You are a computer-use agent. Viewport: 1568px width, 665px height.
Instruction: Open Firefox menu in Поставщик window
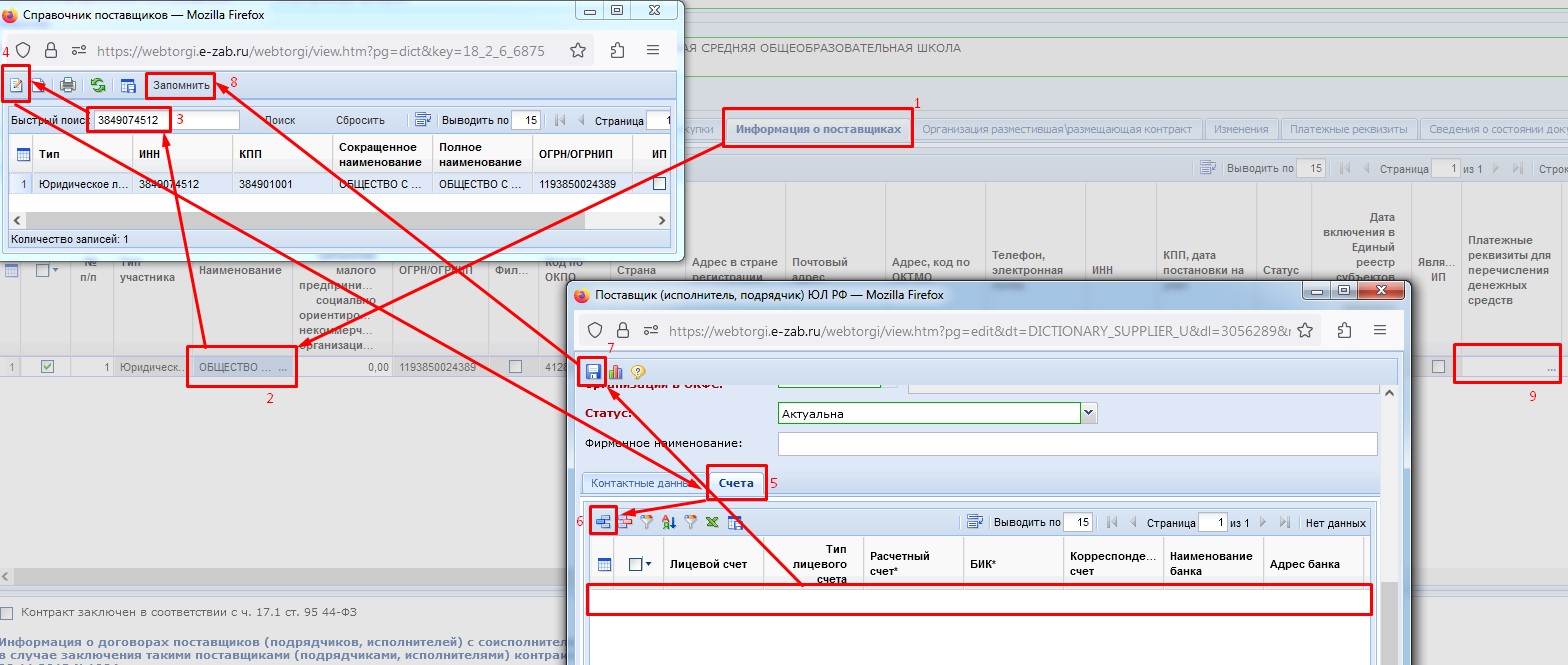tap(1380, 330)
